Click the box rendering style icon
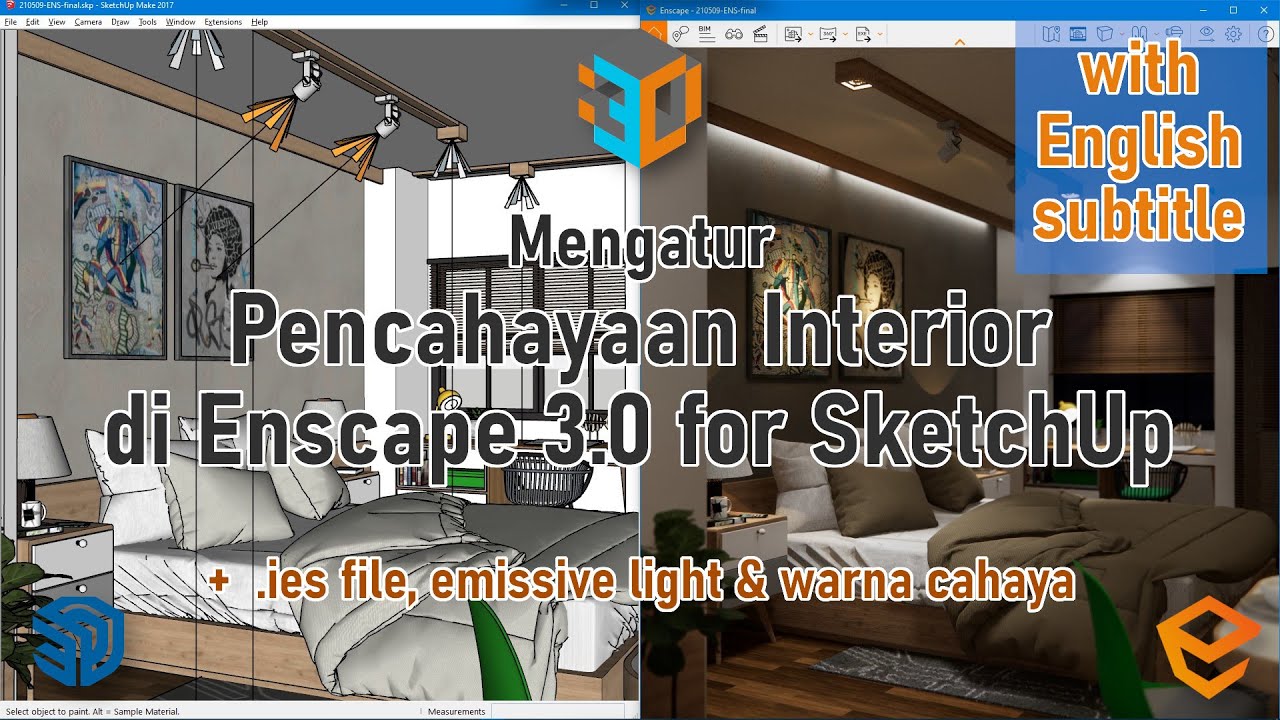1280x720 pixels. pos(1105,34)
